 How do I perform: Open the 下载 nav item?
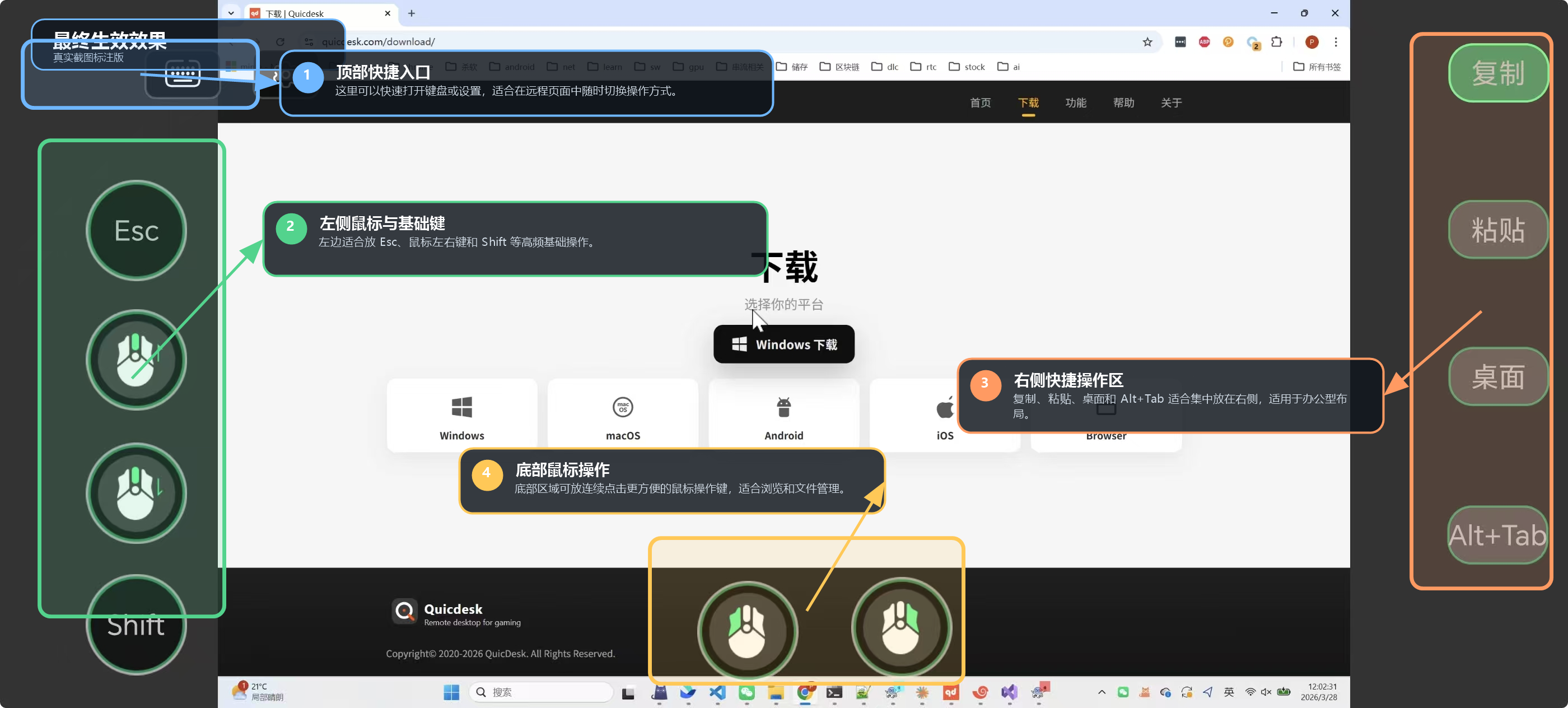click(x=1028, y=103)
